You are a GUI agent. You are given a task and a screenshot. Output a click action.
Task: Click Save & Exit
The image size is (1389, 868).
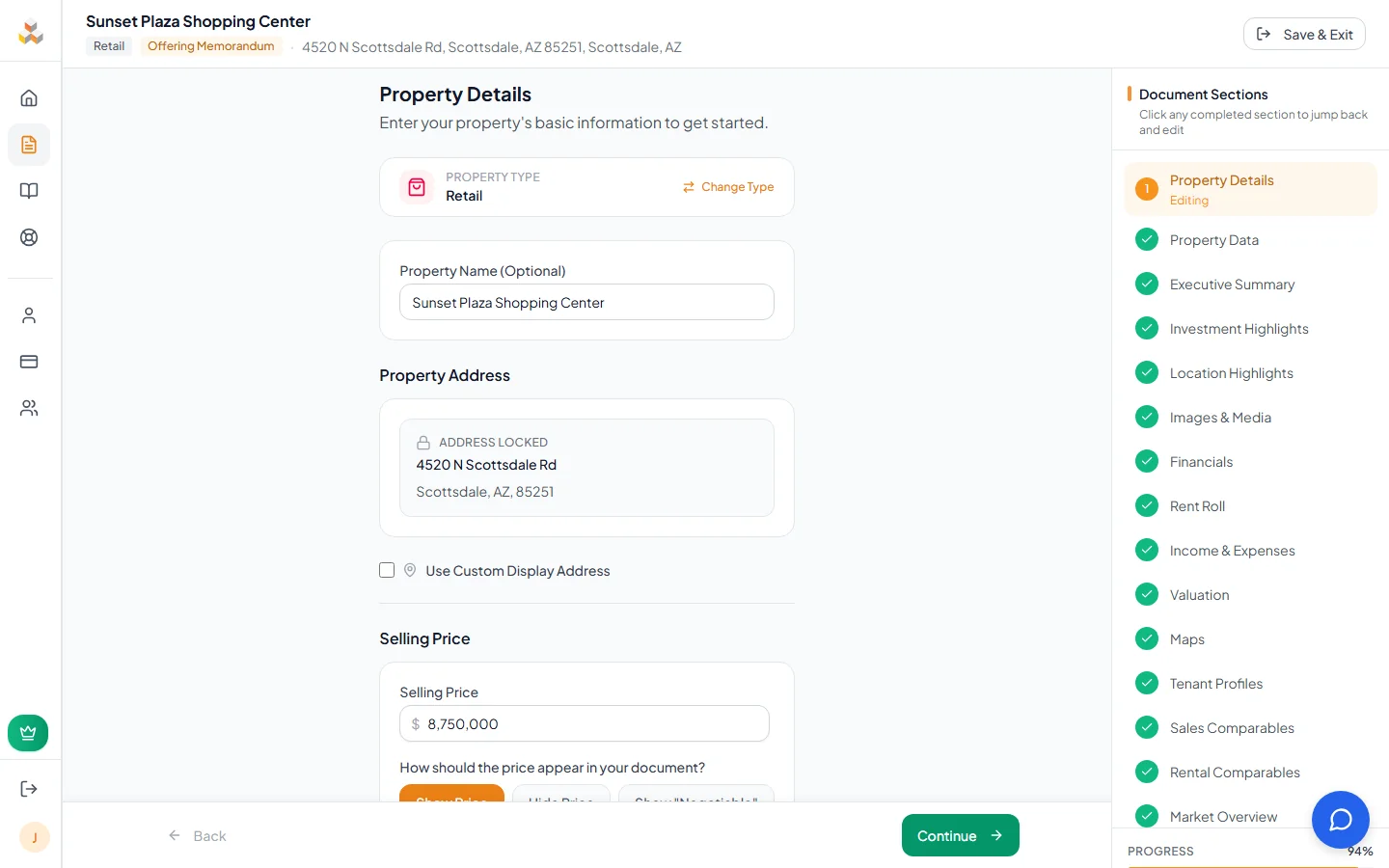coord(1304,33)
